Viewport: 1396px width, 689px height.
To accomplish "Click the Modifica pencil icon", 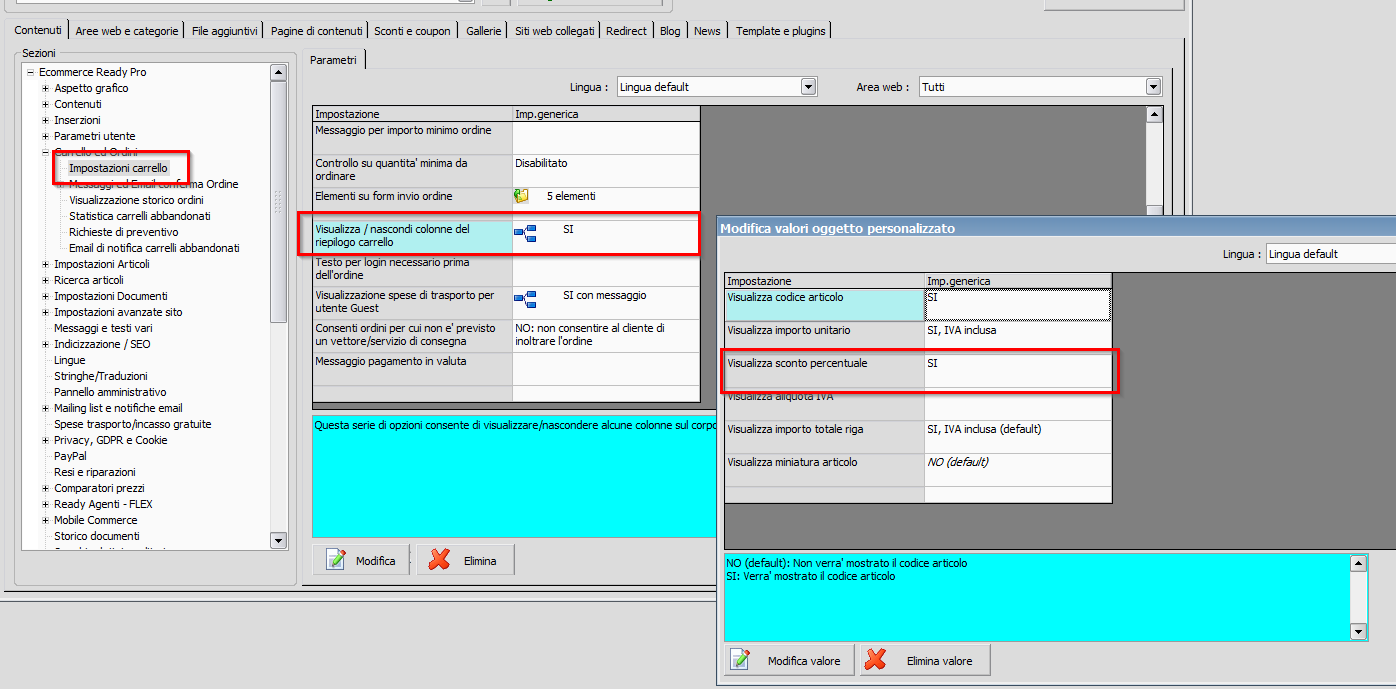I will coord(336,560).
